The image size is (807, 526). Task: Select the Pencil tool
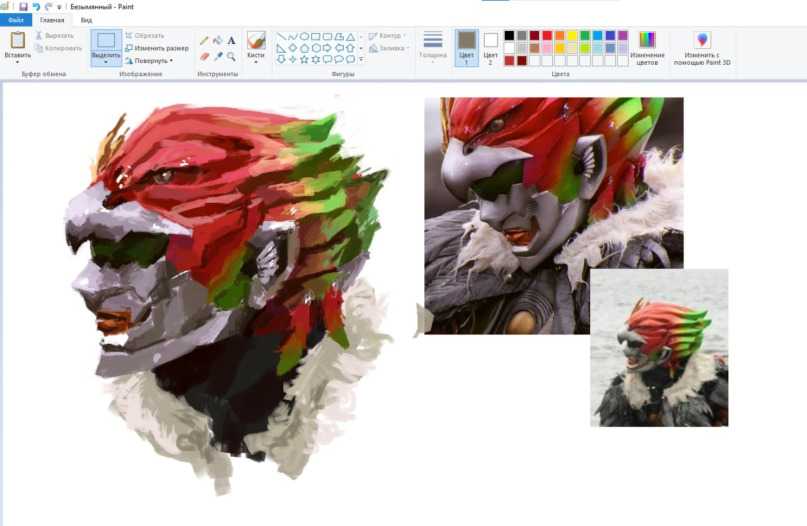204,41
